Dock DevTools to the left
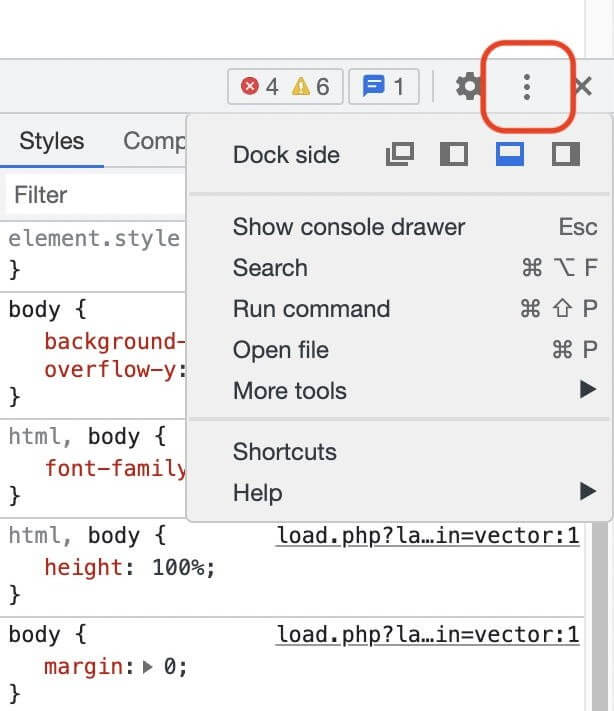Viewport: 614px width, 711px height. (x=454, y=154)
